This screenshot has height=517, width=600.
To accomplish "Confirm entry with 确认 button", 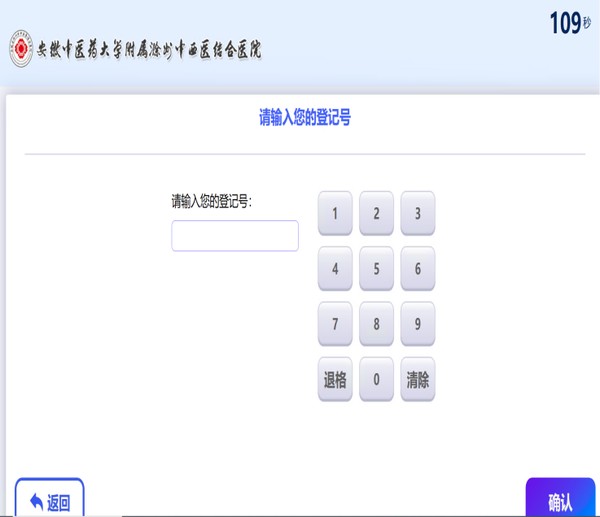I will click(x=561, y=497).
